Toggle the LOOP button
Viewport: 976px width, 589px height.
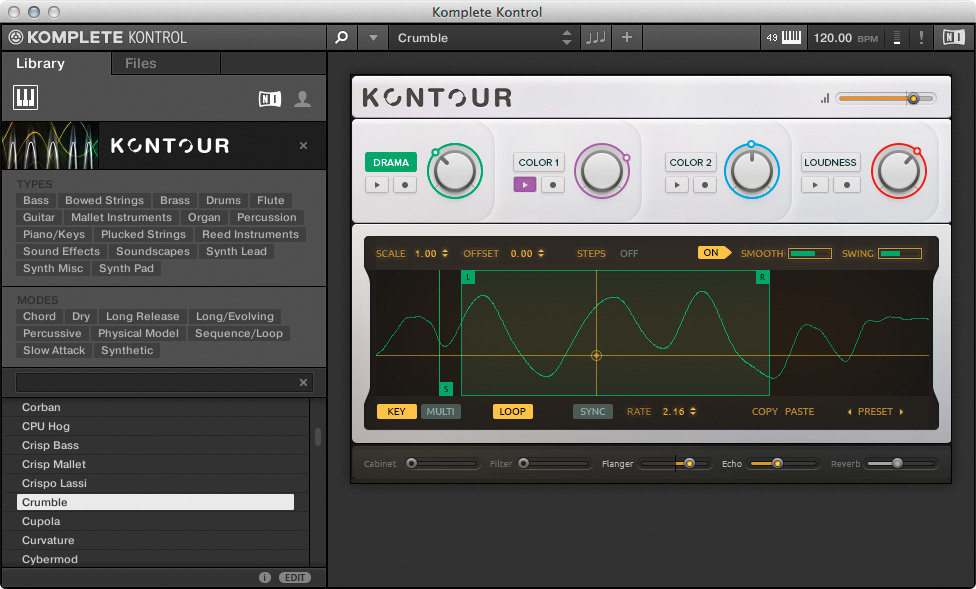512,412
